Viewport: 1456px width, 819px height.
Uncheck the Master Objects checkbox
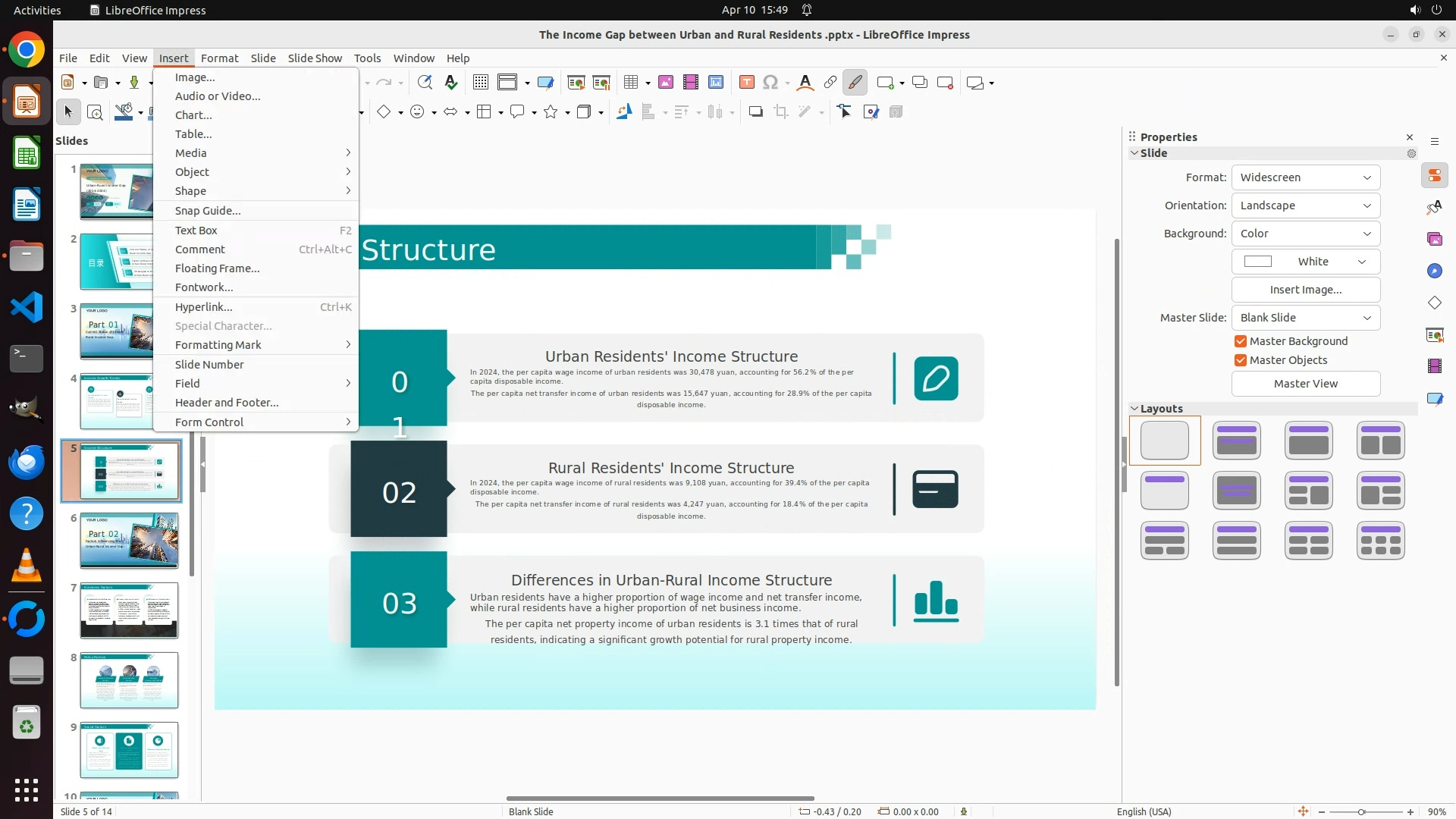1241,360
